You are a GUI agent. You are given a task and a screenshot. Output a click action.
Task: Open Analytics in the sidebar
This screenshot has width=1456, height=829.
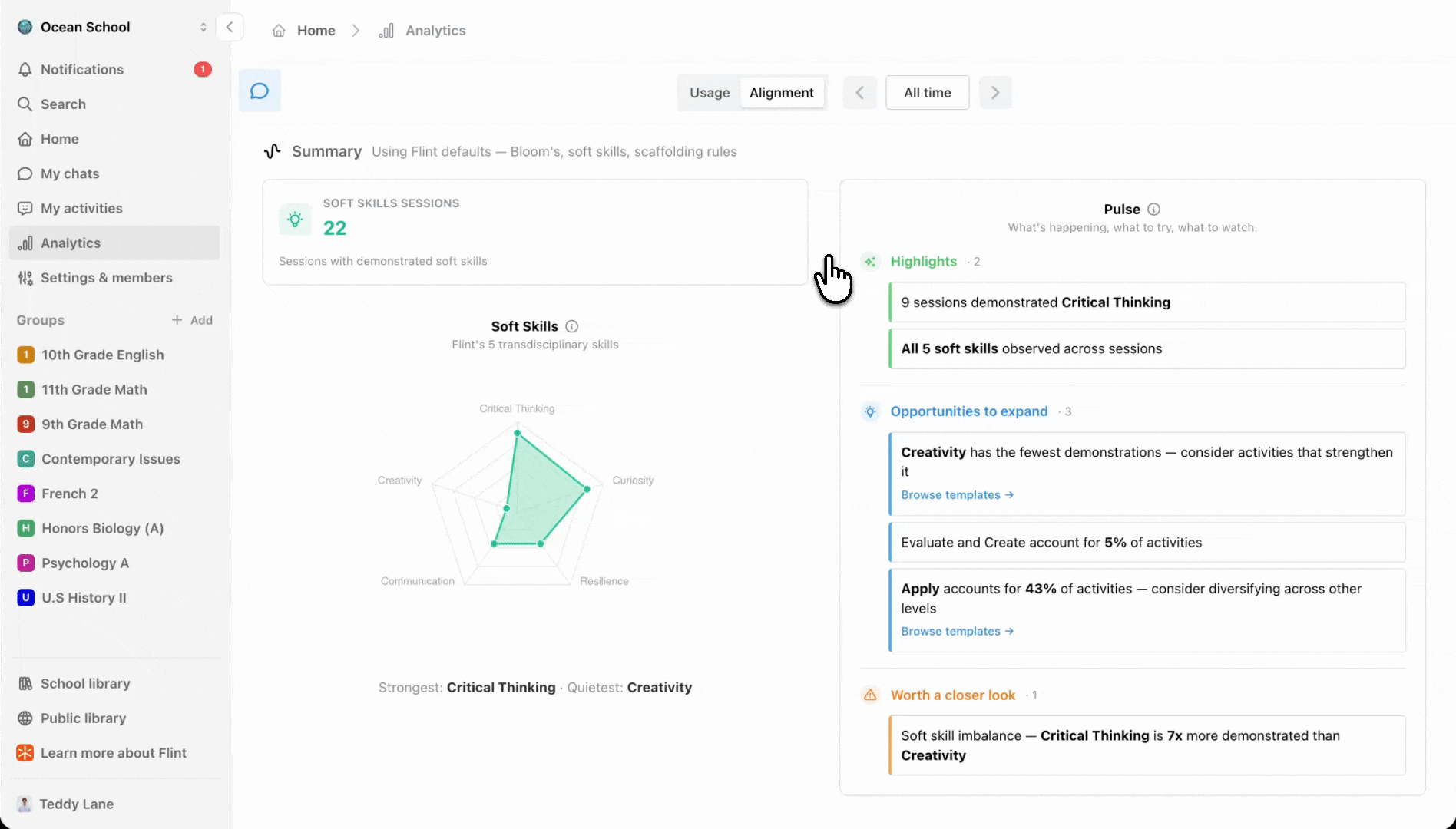(114, 243)
